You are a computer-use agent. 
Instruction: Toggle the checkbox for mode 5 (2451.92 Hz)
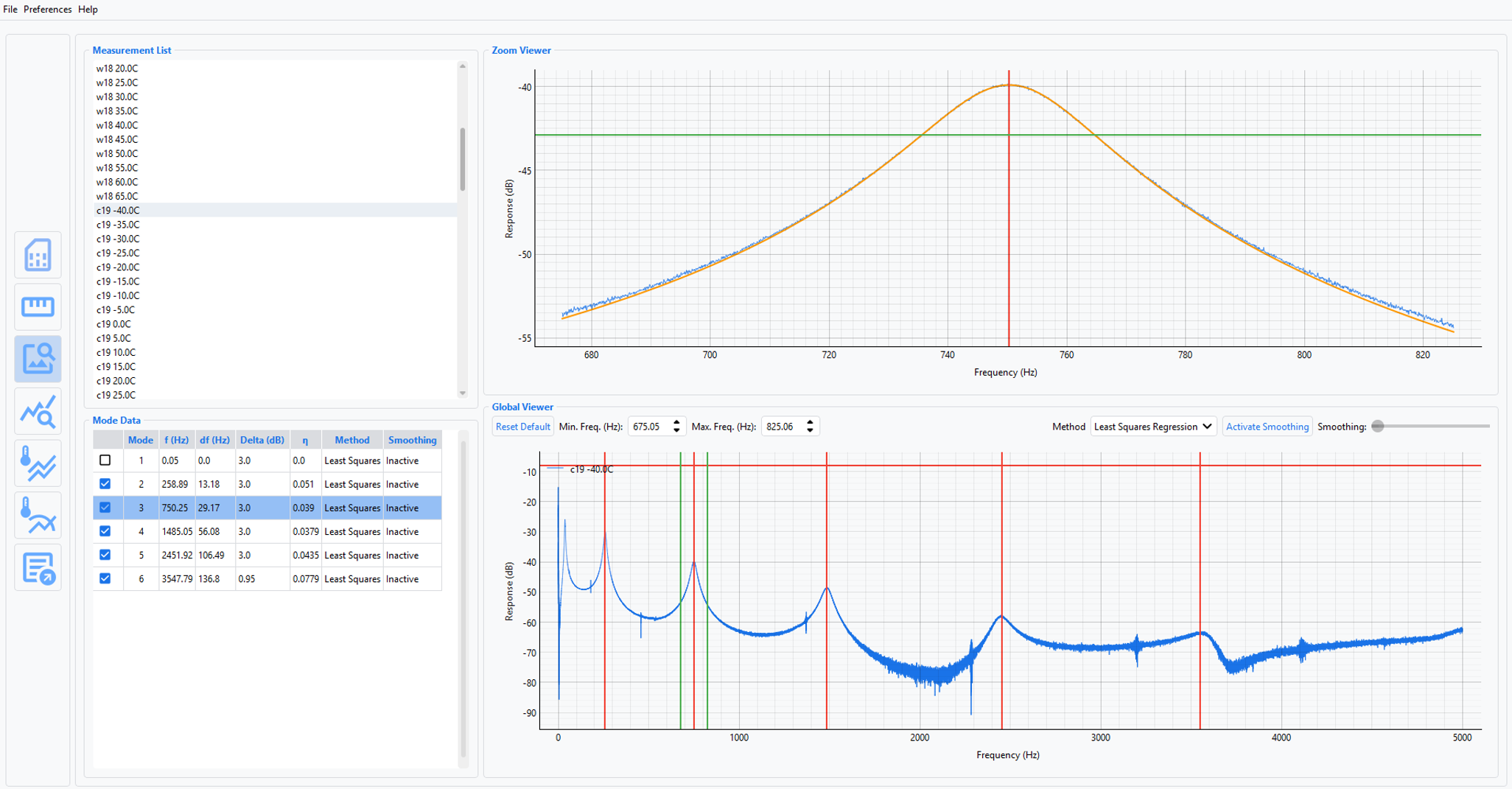click(x=105, y=555)
